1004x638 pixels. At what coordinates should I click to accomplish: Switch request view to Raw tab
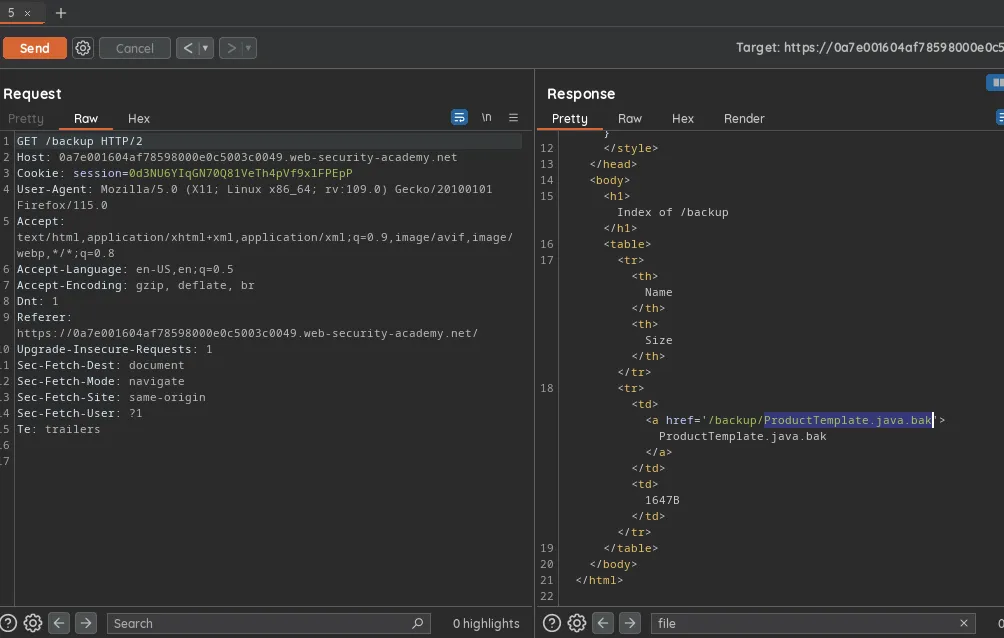pos(86,119)
